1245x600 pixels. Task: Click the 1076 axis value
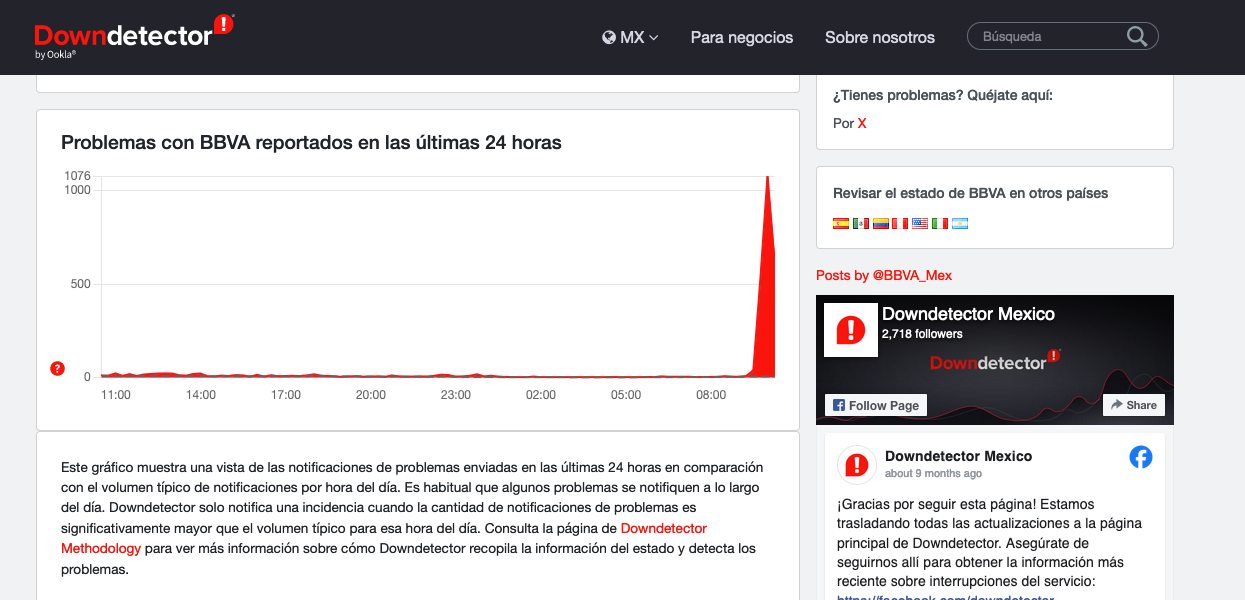tap(77, 176)
